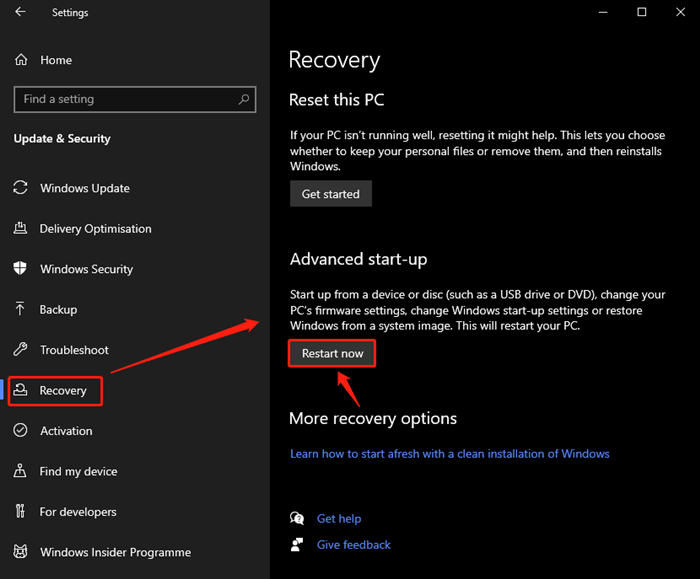The width and height of the screenshot is (700, 579).
Task: Click the Activation checkmark circle icon
Action: (20, 430)
